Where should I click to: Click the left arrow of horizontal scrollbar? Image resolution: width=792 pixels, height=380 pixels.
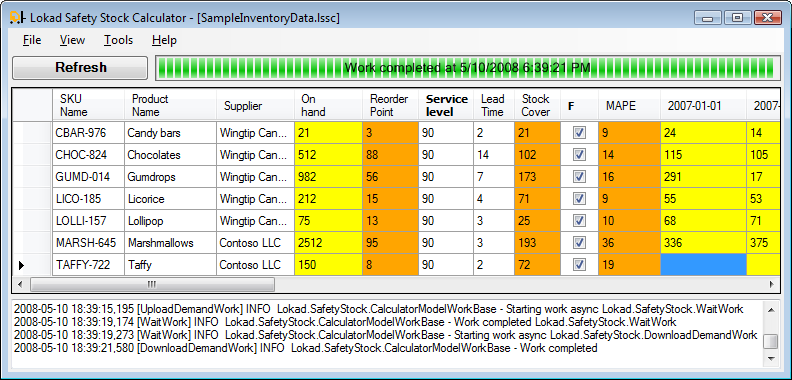tap(20, 284)
